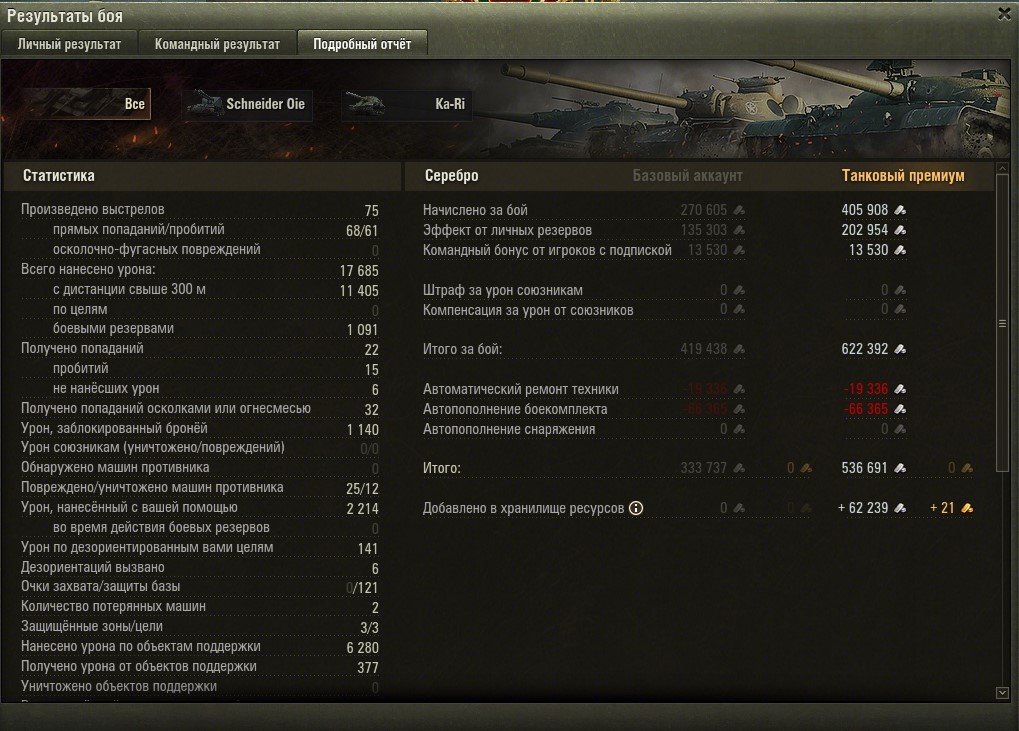Click gold icon next to + 21
Screen dimensions: 1019x731
(x=967, y=508)
